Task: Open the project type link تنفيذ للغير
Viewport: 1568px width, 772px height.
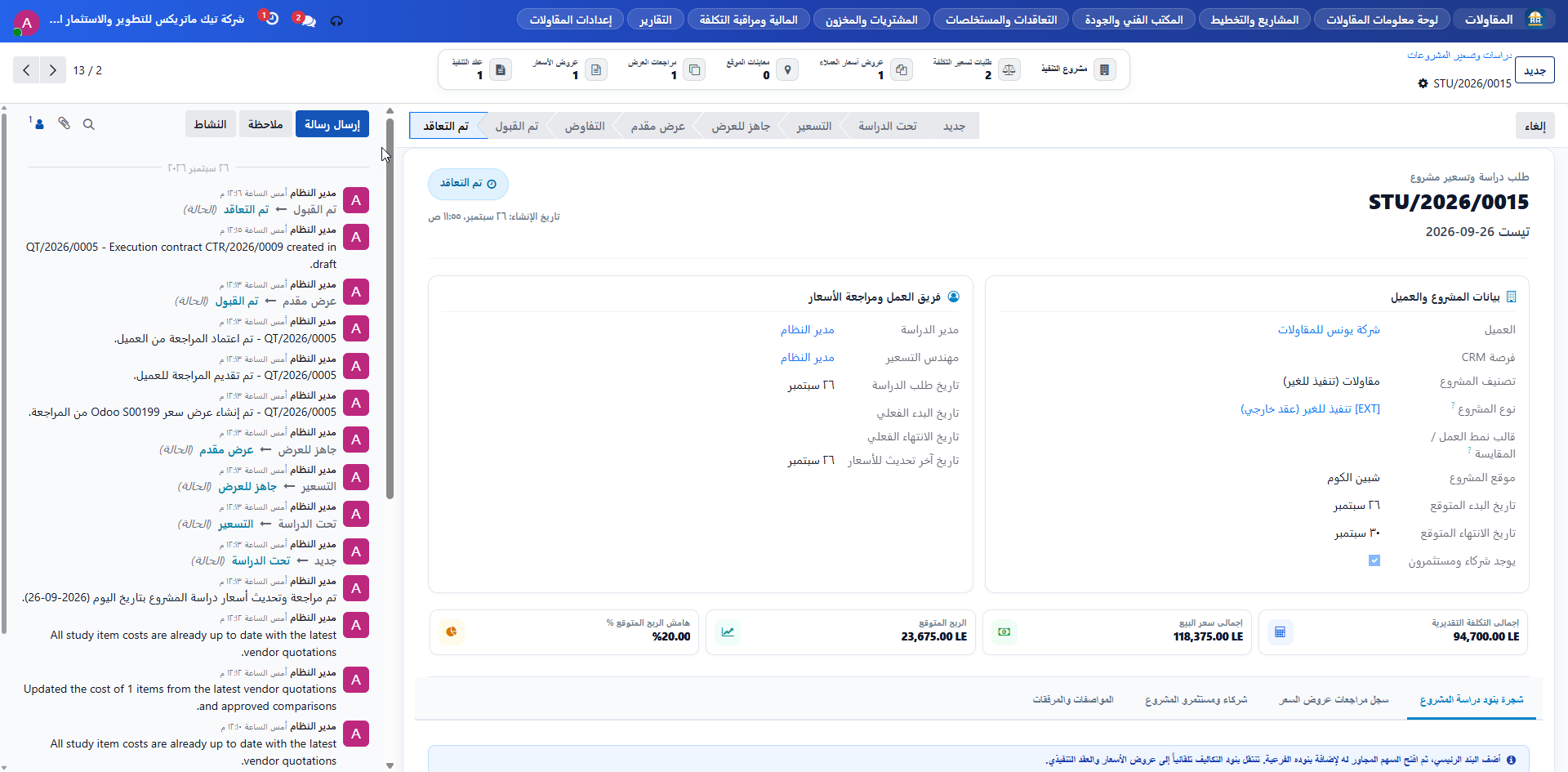Action: tap(1310, 408)
